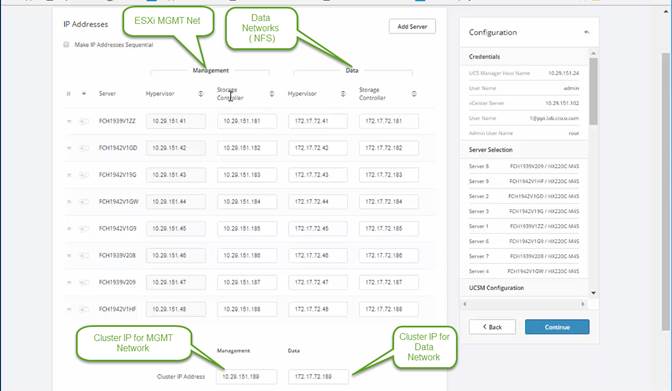Toggle the locator switch for FCH1942V1GW
Image resolution: width=672 pixels, height=391 pixels.
tap(84, 202)
